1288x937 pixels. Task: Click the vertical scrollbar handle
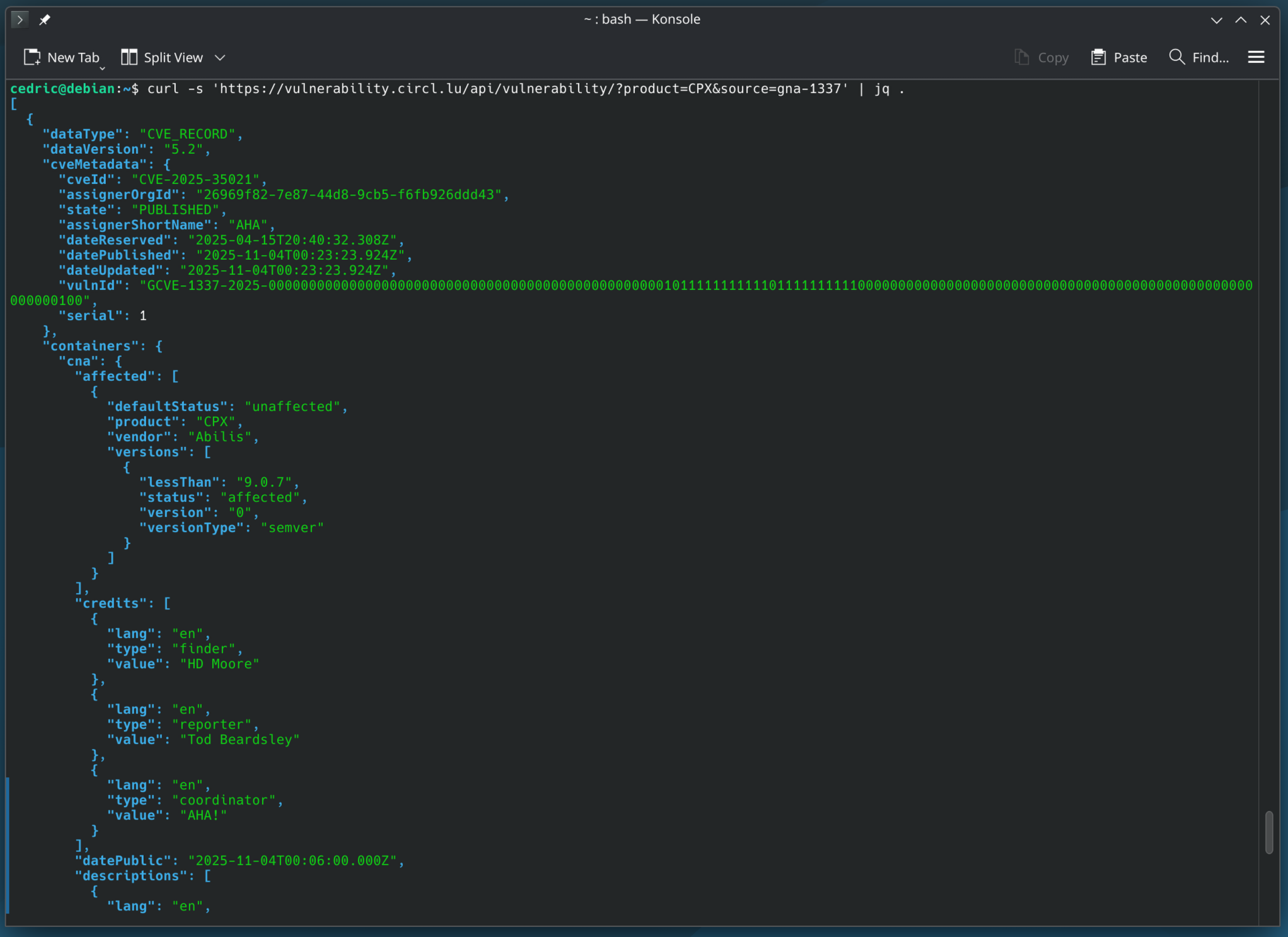tap(1268, 832)
